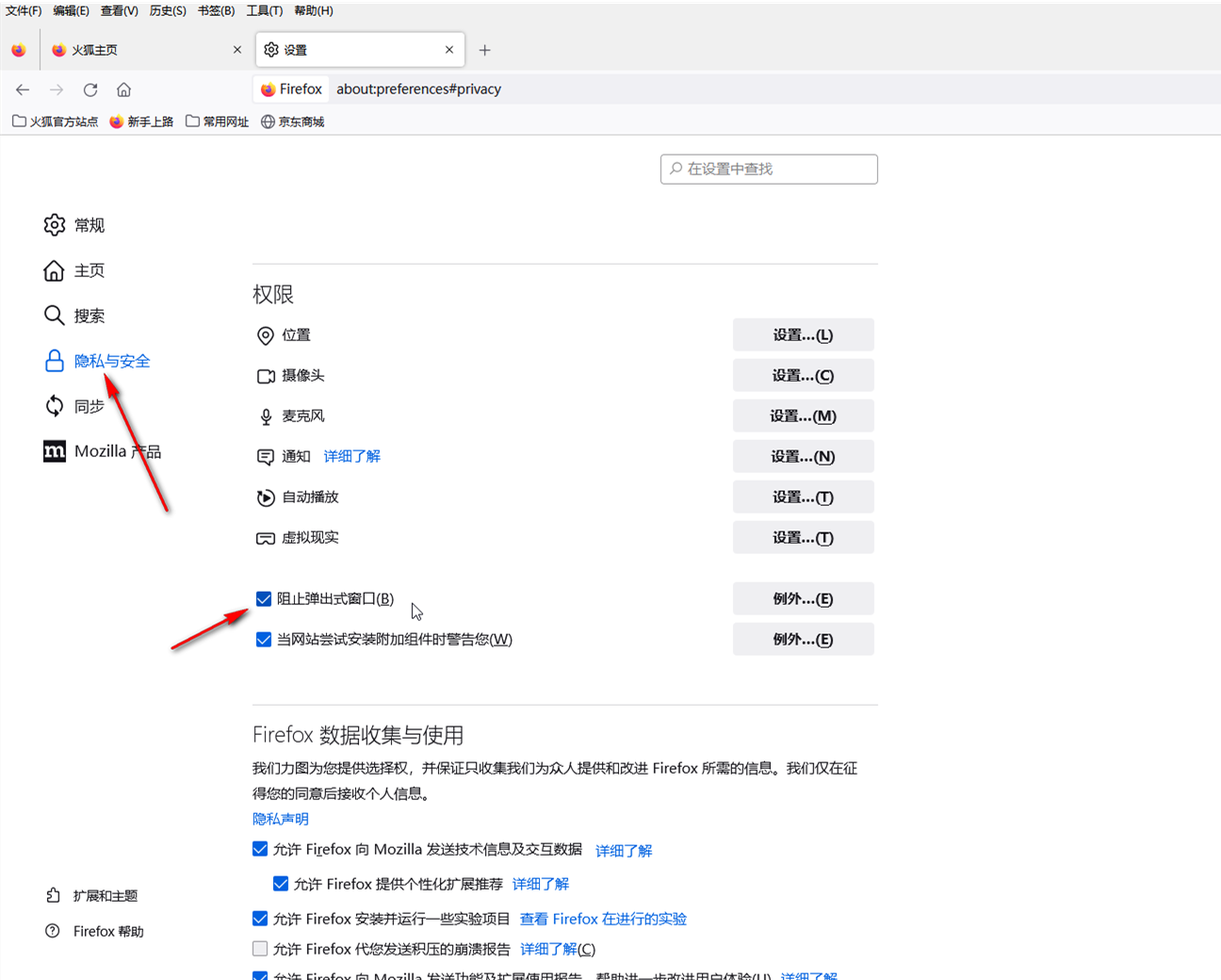Open Firefox 帮助 in the sidebar
Screen dimensions: 1221x980
(x=94, y=931)
